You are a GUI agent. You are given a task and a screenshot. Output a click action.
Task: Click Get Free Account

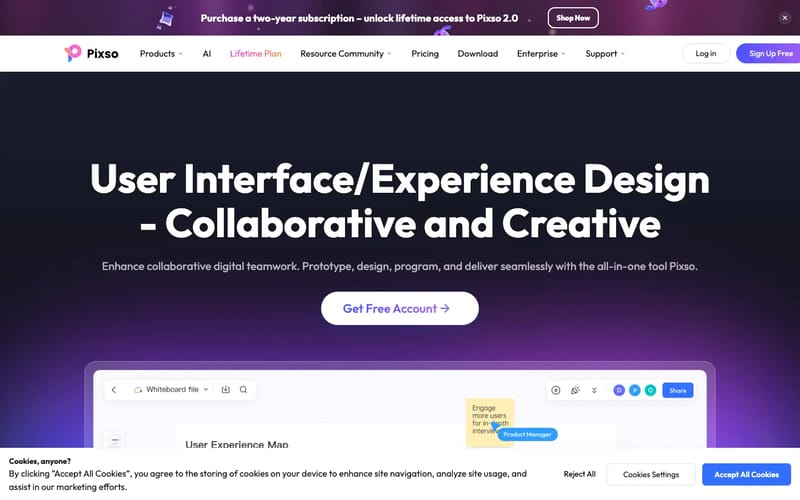coord(399,308)
